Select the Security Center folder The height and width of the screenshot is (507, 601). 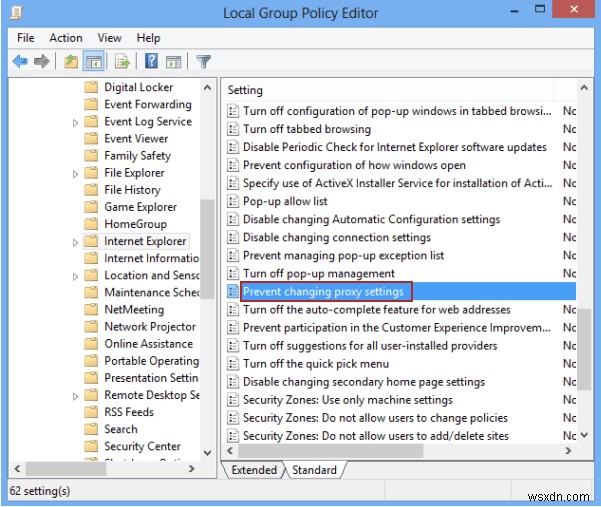pos(142,446)
